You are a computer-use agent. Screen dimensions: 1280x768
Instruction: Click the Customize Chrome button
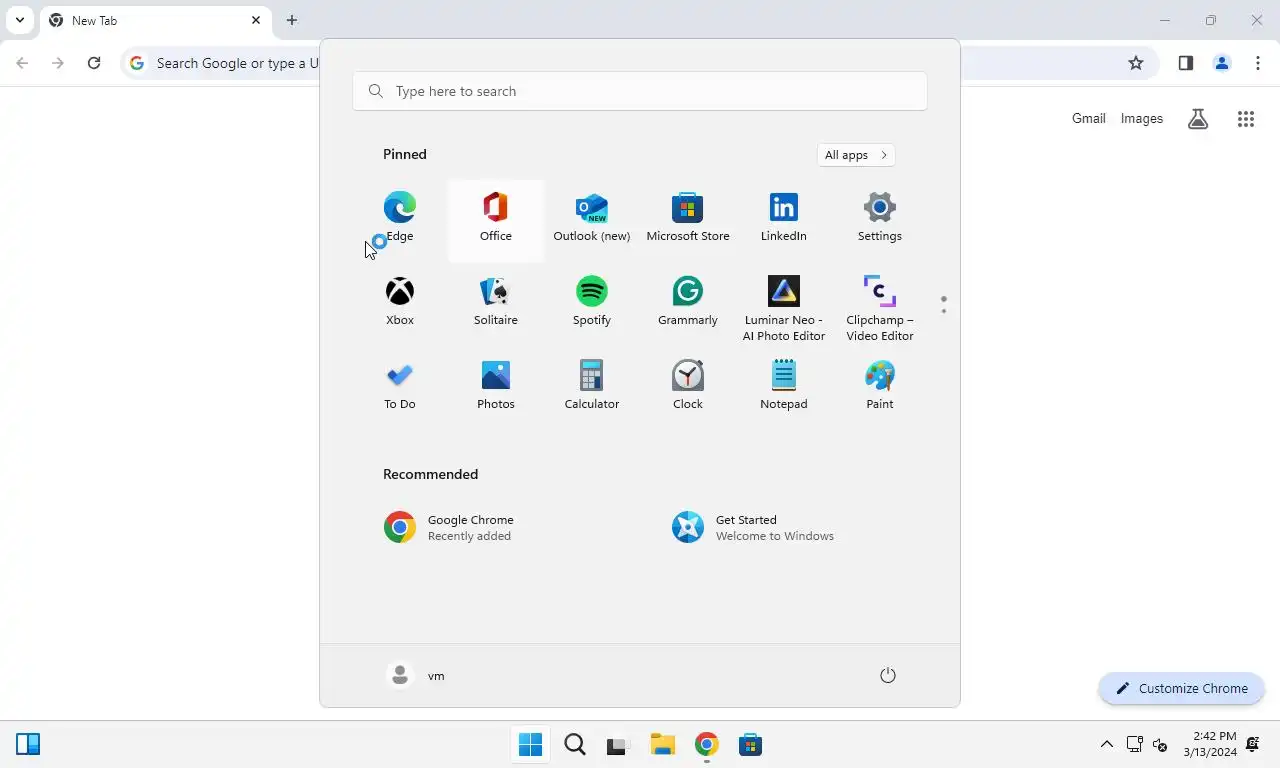[1182, 688]
